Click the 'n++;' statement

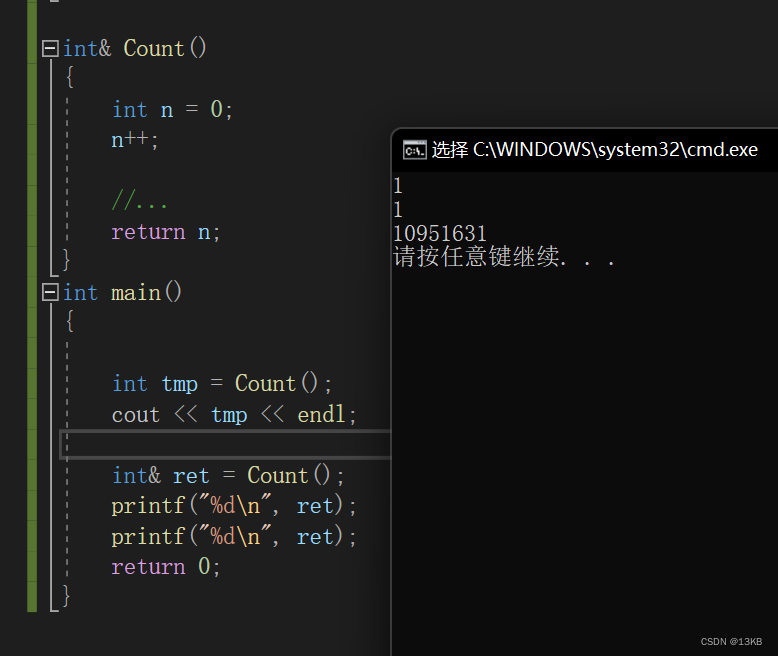[134, 140]
